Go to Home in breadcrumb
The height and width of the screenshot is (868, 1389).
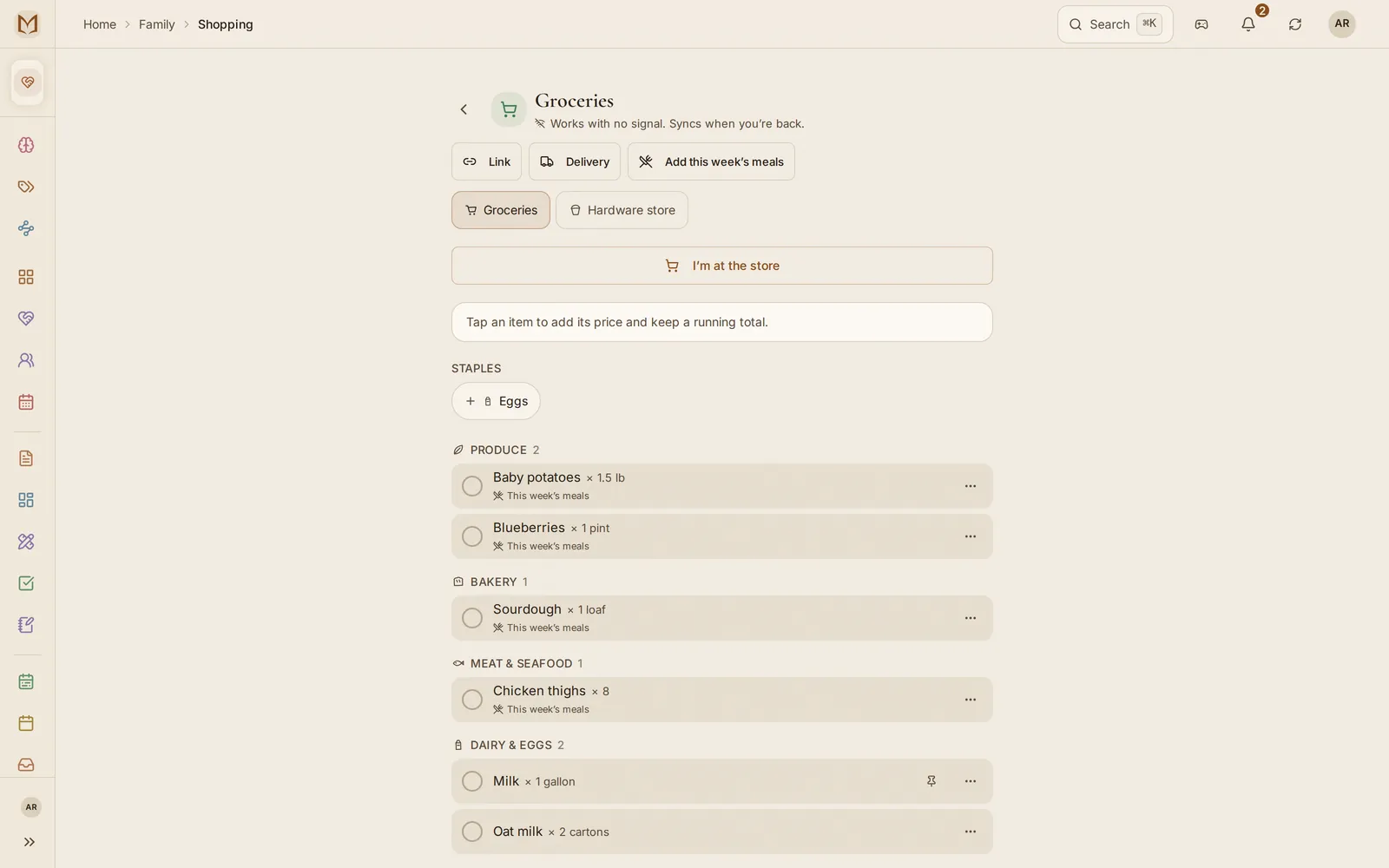point(100,24)
